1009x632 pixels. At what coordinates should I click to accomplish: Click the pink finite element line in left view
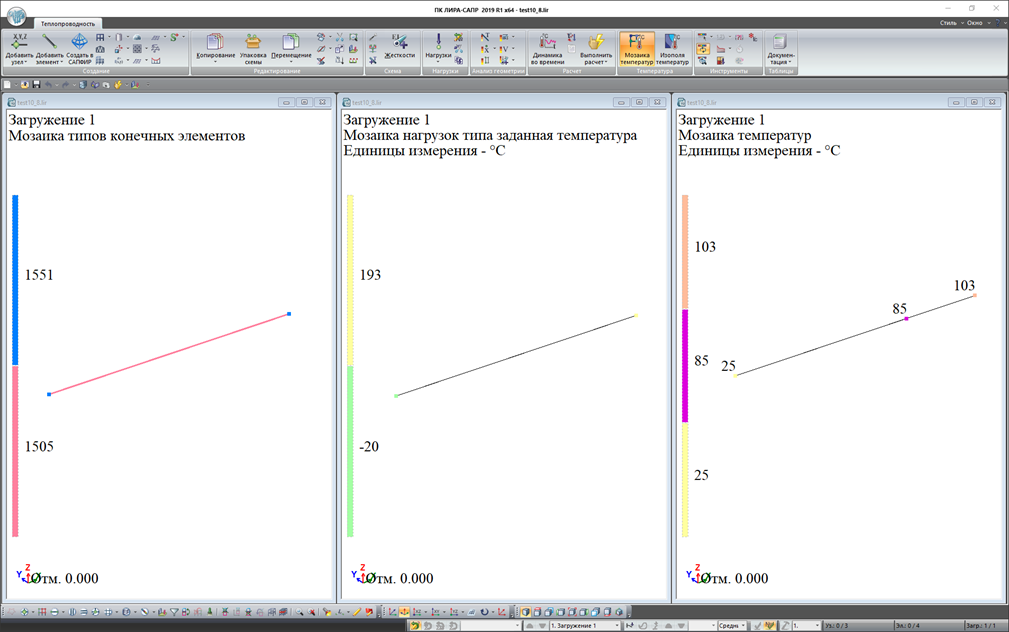tap(170, 354)
